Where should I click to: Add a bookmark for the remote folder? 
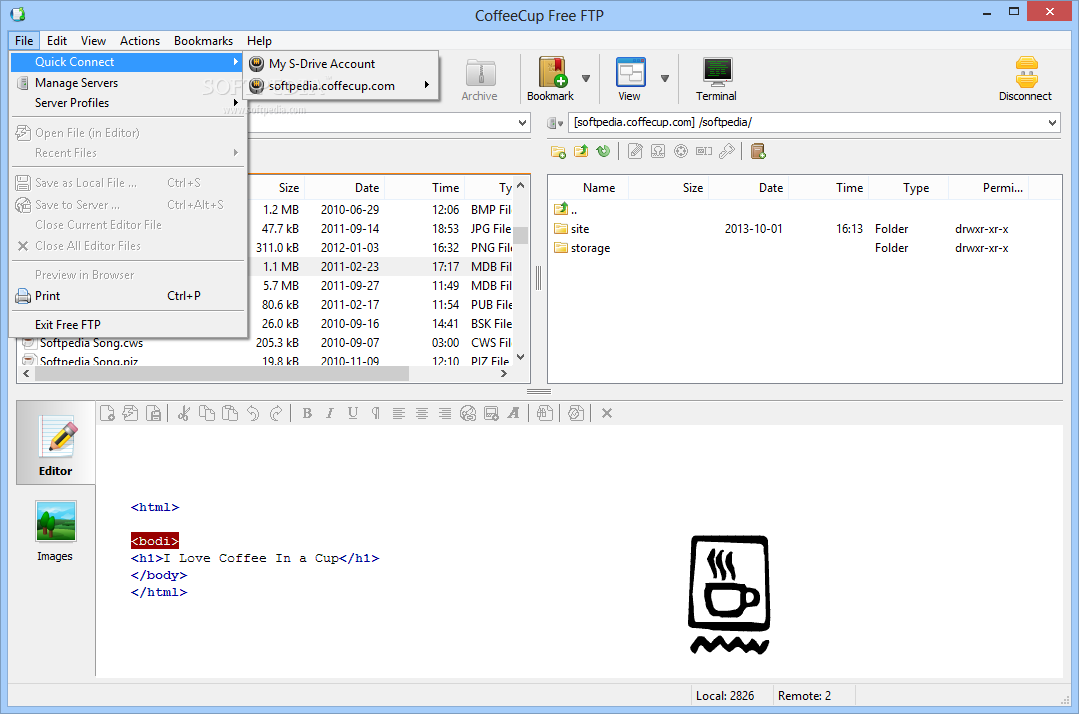(x=758, y=151)
